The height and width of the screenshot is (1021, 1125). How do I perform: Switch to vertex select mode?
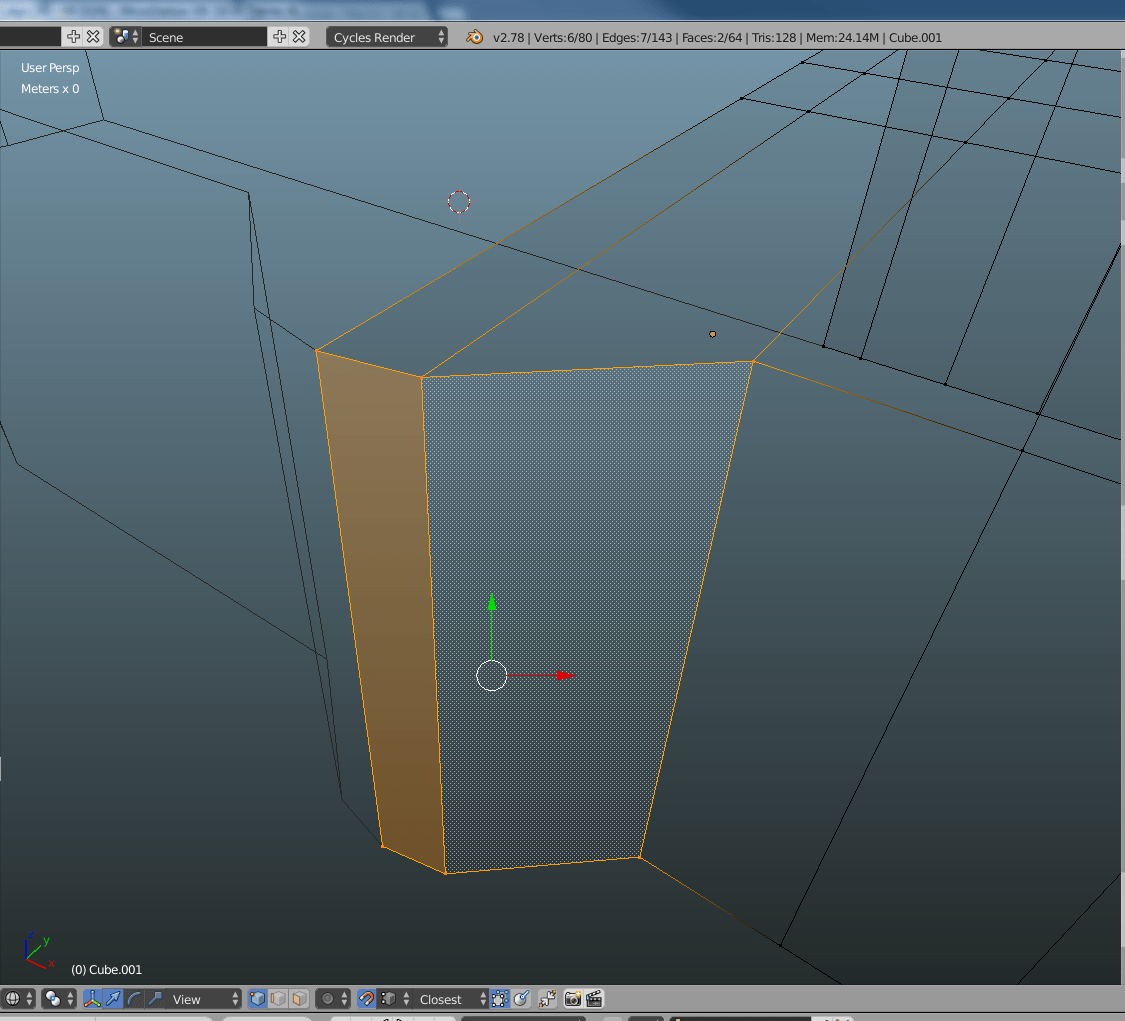point(258,998)
